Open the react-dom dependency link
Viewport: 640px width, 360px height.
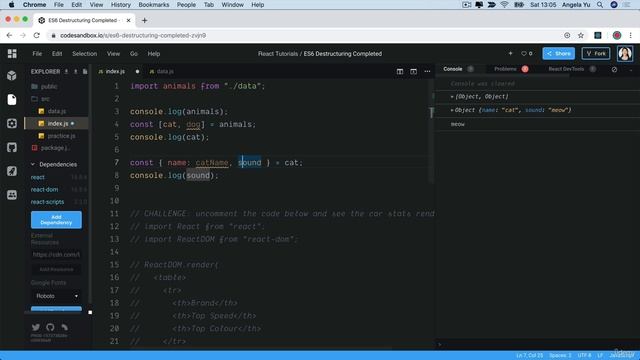click(x=44, y=189)
